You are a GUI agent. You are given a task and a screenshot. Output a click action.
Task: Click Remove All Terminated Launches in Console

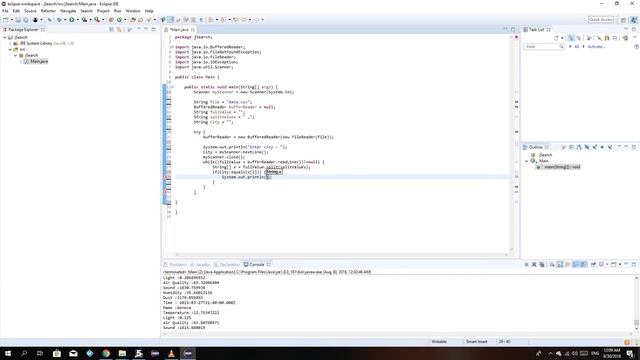pyautogui.click(x=542, y=264)
